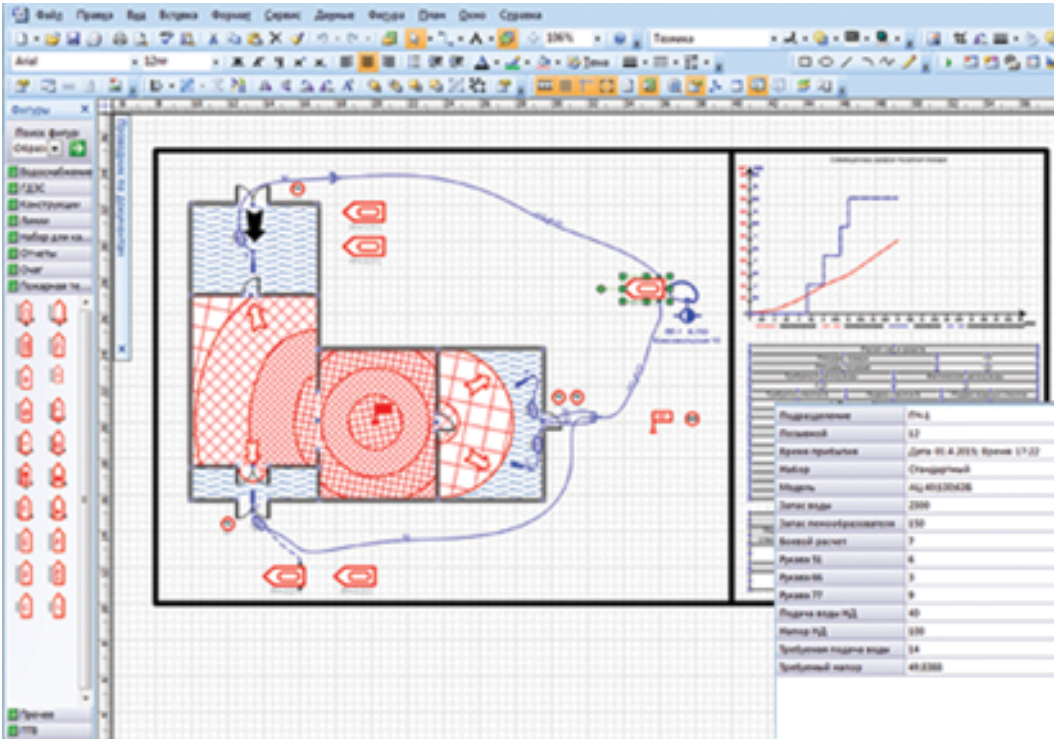
Task: Open the Окно menu
Action: tap(471, 14)
